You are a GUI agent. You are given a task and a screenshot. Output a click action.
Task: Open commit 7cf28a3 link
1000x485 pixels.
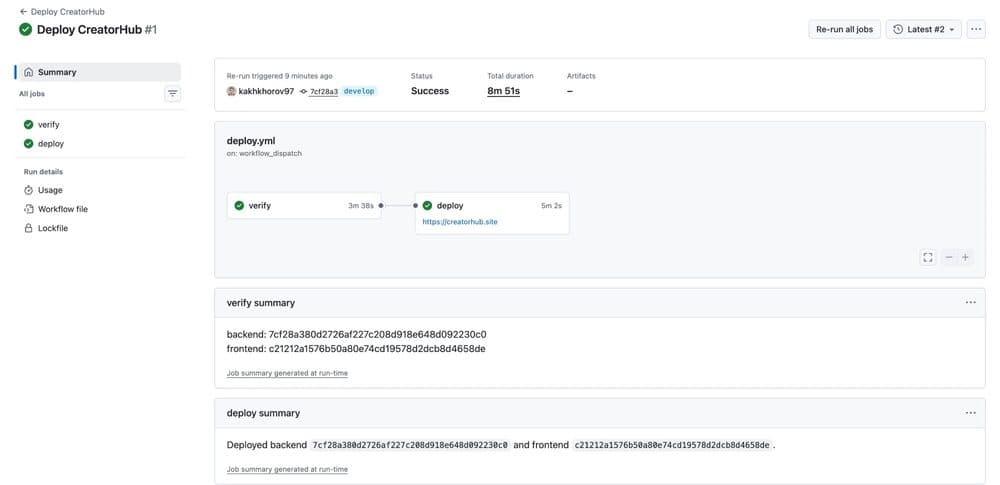323,92
